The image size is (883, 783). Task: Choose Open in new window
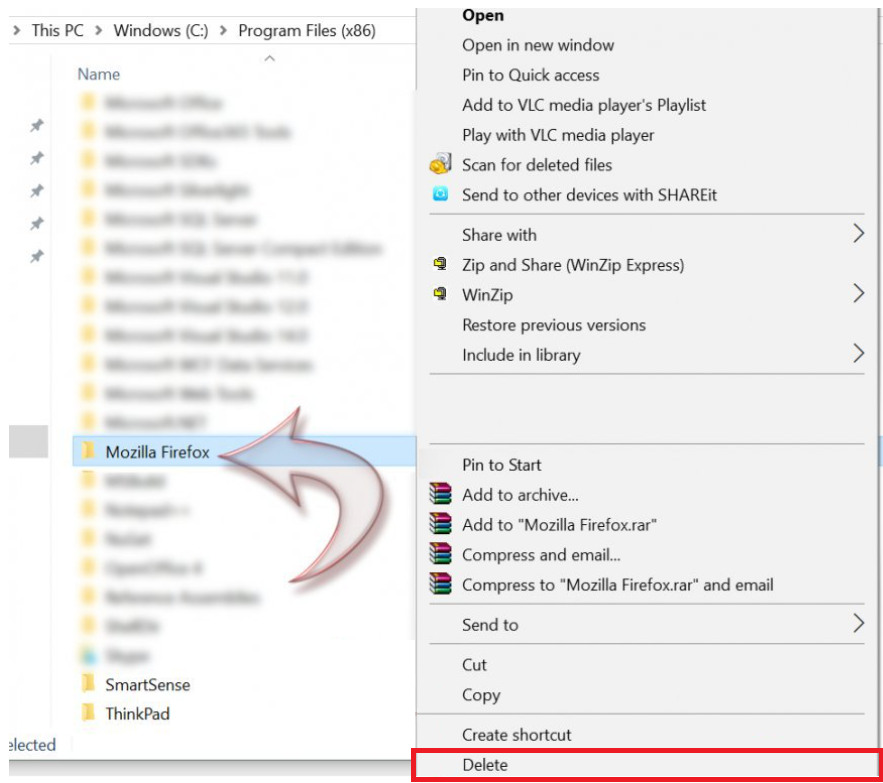[538, 45]
